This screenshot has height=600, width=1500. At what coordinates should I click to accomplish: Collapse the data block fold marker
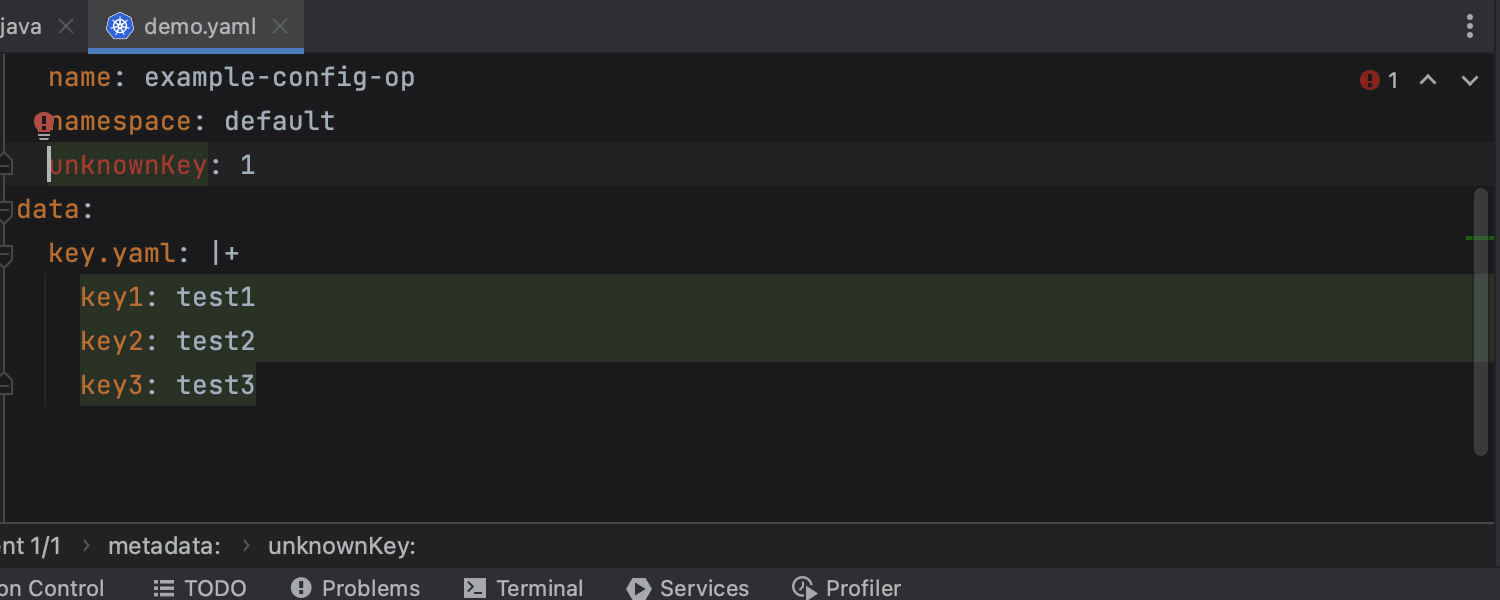coord(5,210)
